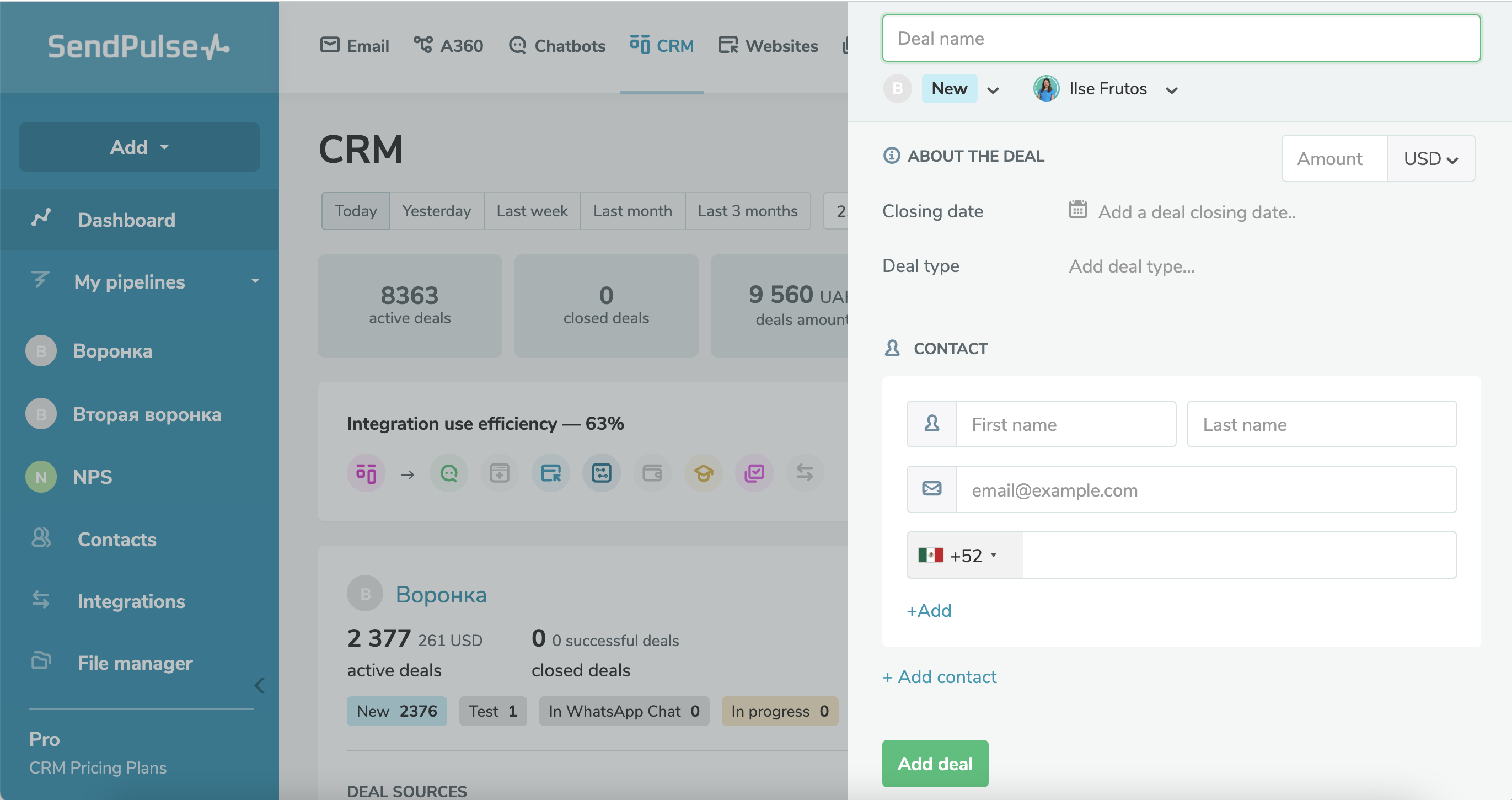Click the email@example.com input field
This screenshot has width=1512, height=800.
(1205, 490)
